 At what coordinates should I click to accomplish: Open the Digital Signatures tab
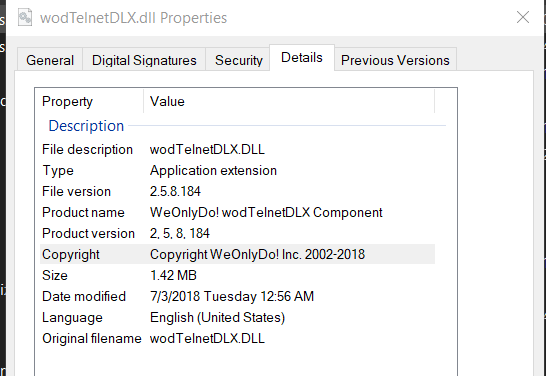[144, 60]
